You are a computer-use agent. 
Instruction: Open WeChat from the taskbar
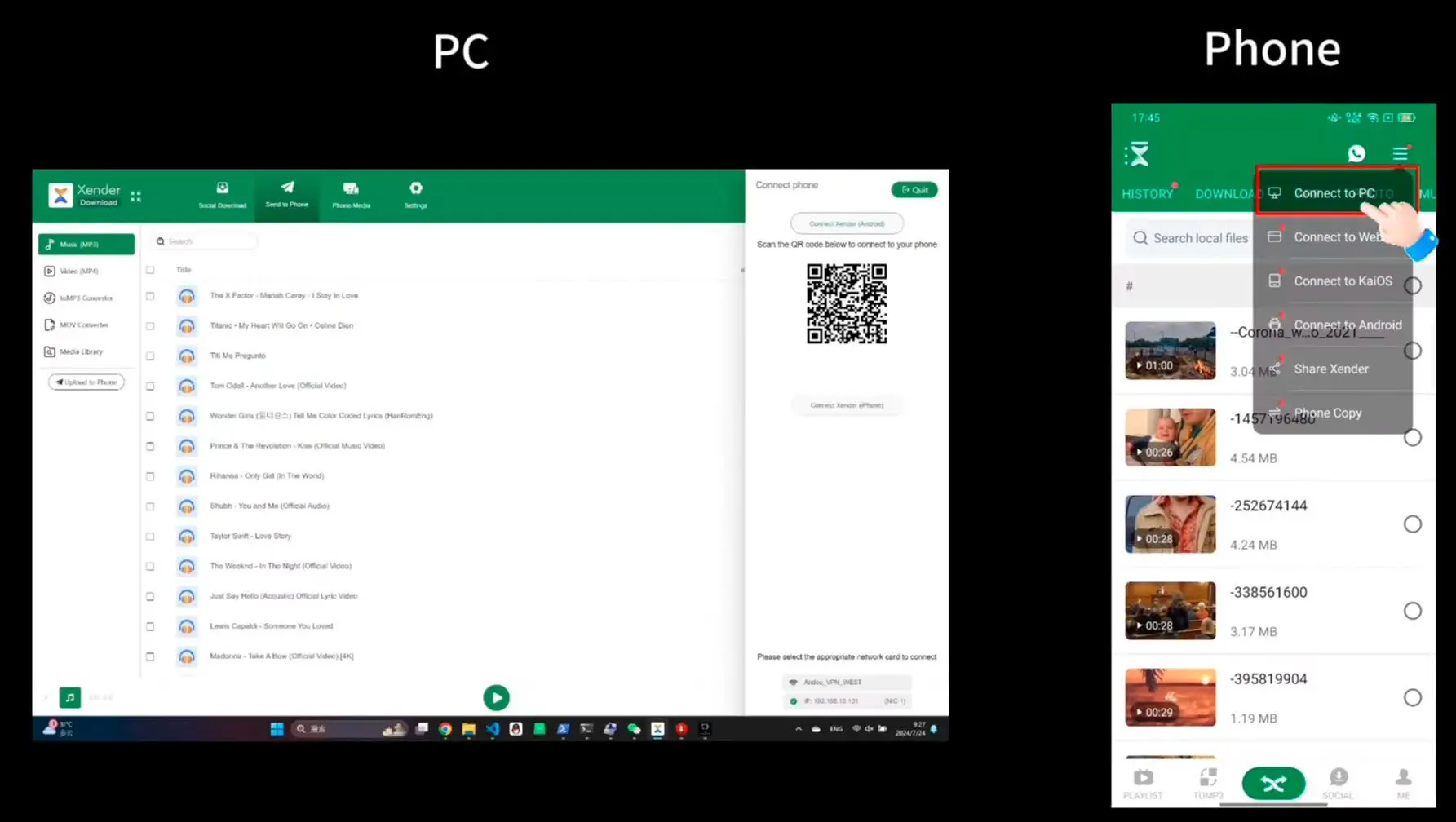pos(634,729)
